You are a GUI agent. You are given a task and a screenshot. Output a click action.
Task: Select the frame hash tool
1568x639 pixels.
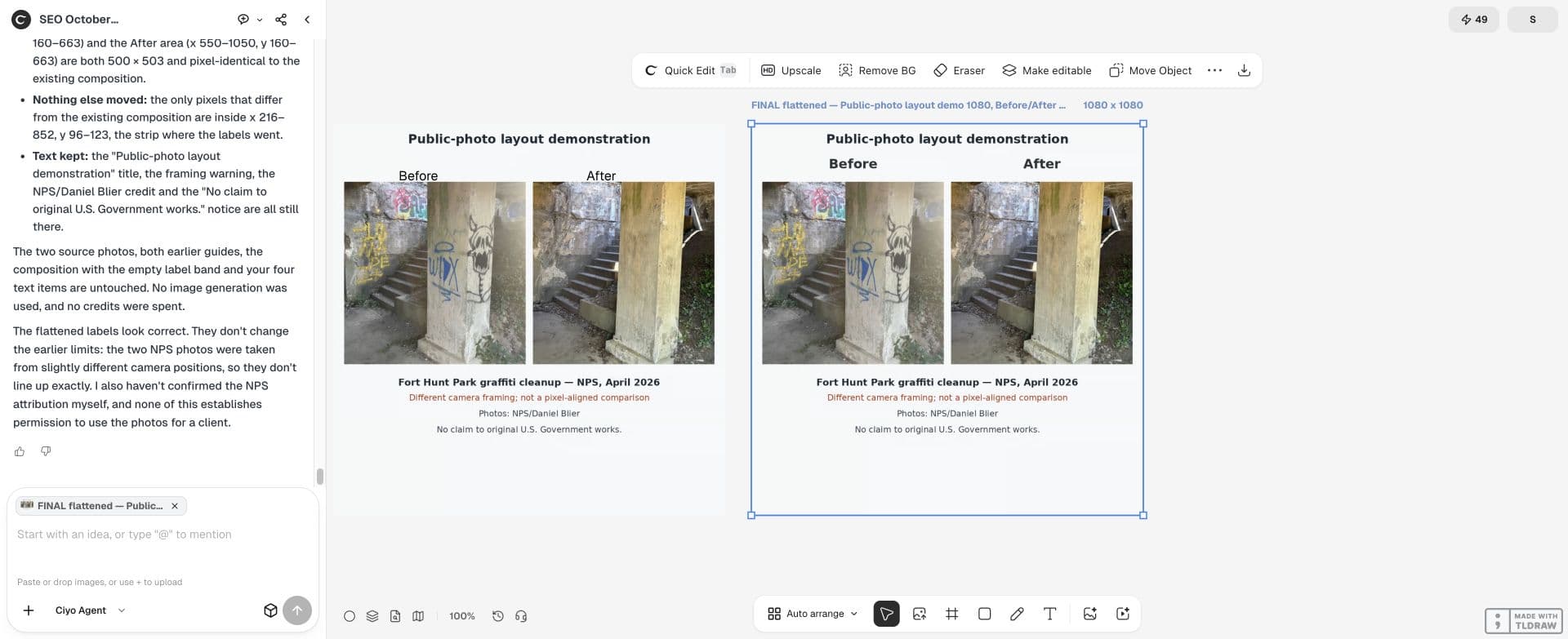pos(952,614)
